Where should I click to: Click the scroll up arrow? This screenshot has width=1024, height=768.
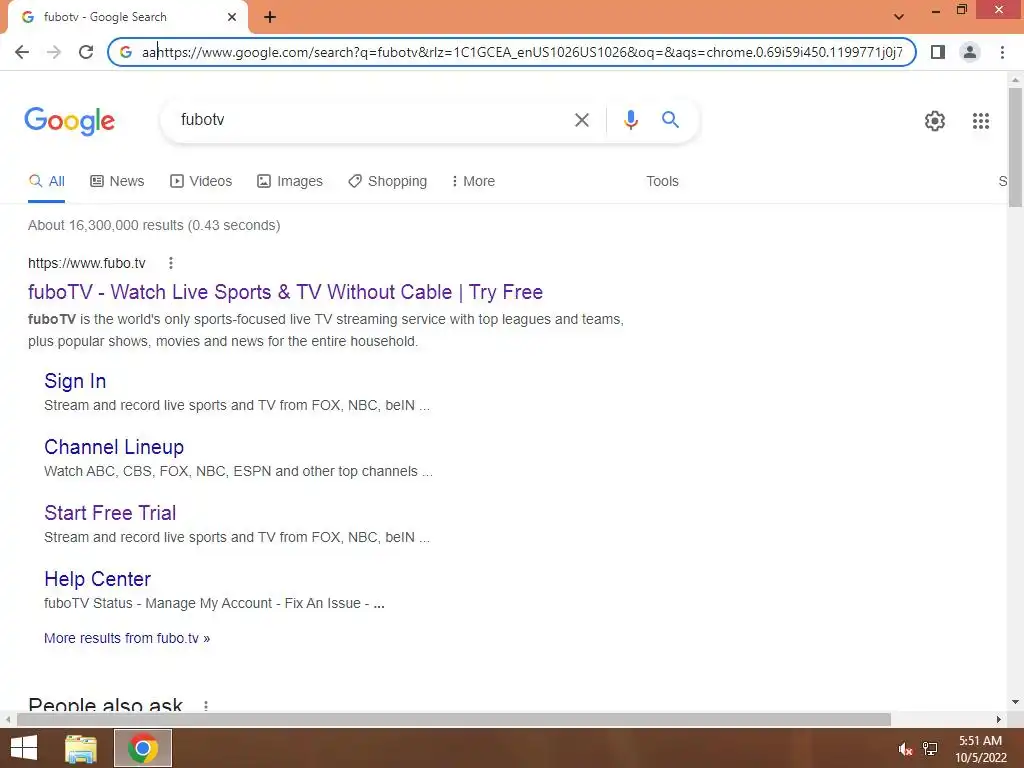pyautogui.click(x=1015, y=80)
